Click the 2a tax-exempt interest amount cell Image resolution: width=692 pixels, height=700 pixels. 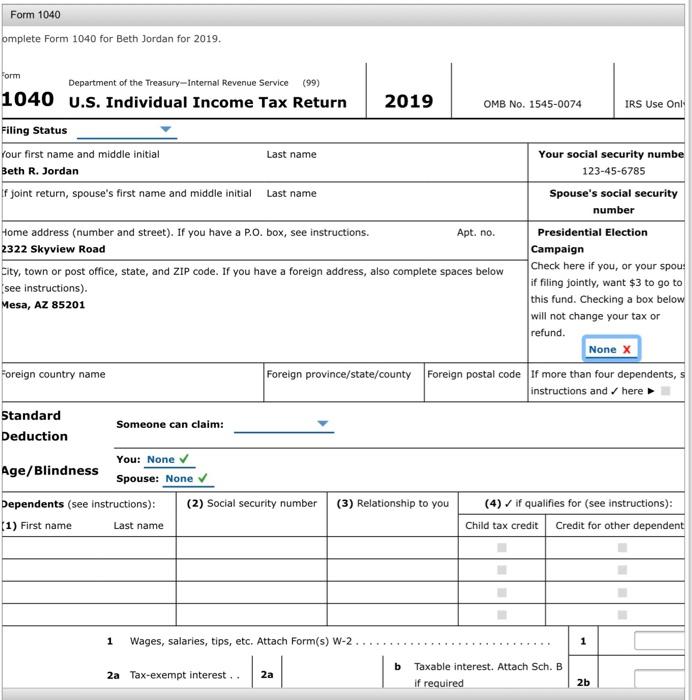click(x=332, y=672)
